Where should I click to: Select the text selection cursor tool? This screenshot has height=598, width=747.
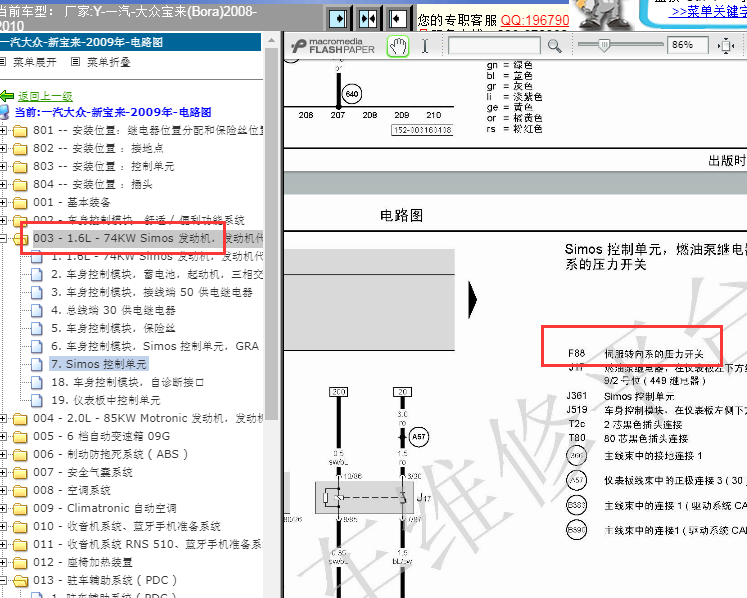[x=425, y=46]
